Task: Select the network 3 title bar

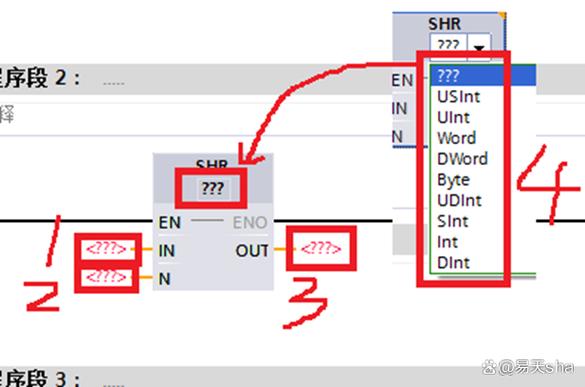Action: point(292,377)
